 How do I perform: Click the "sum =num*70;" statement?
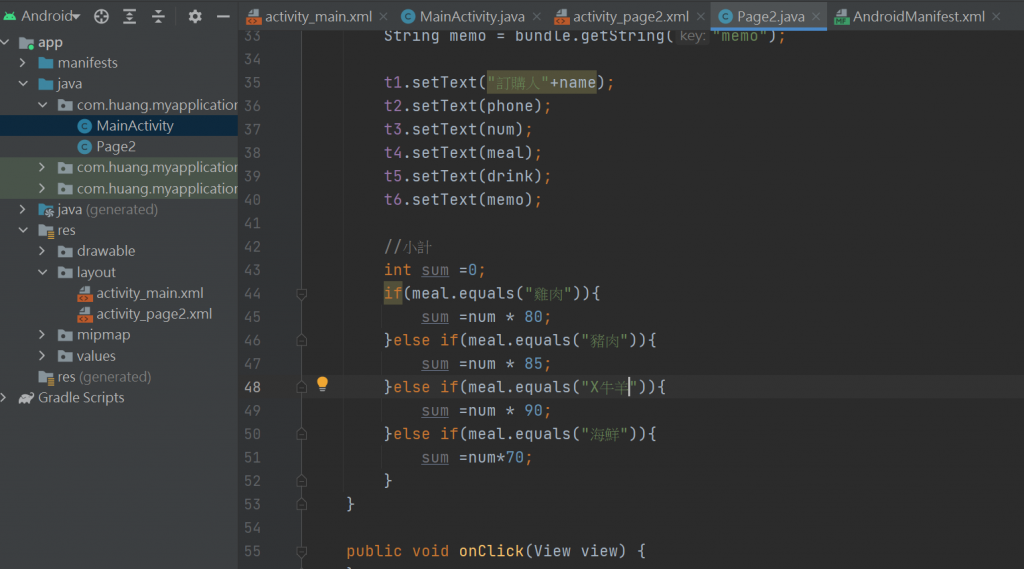tap(477, 457)
